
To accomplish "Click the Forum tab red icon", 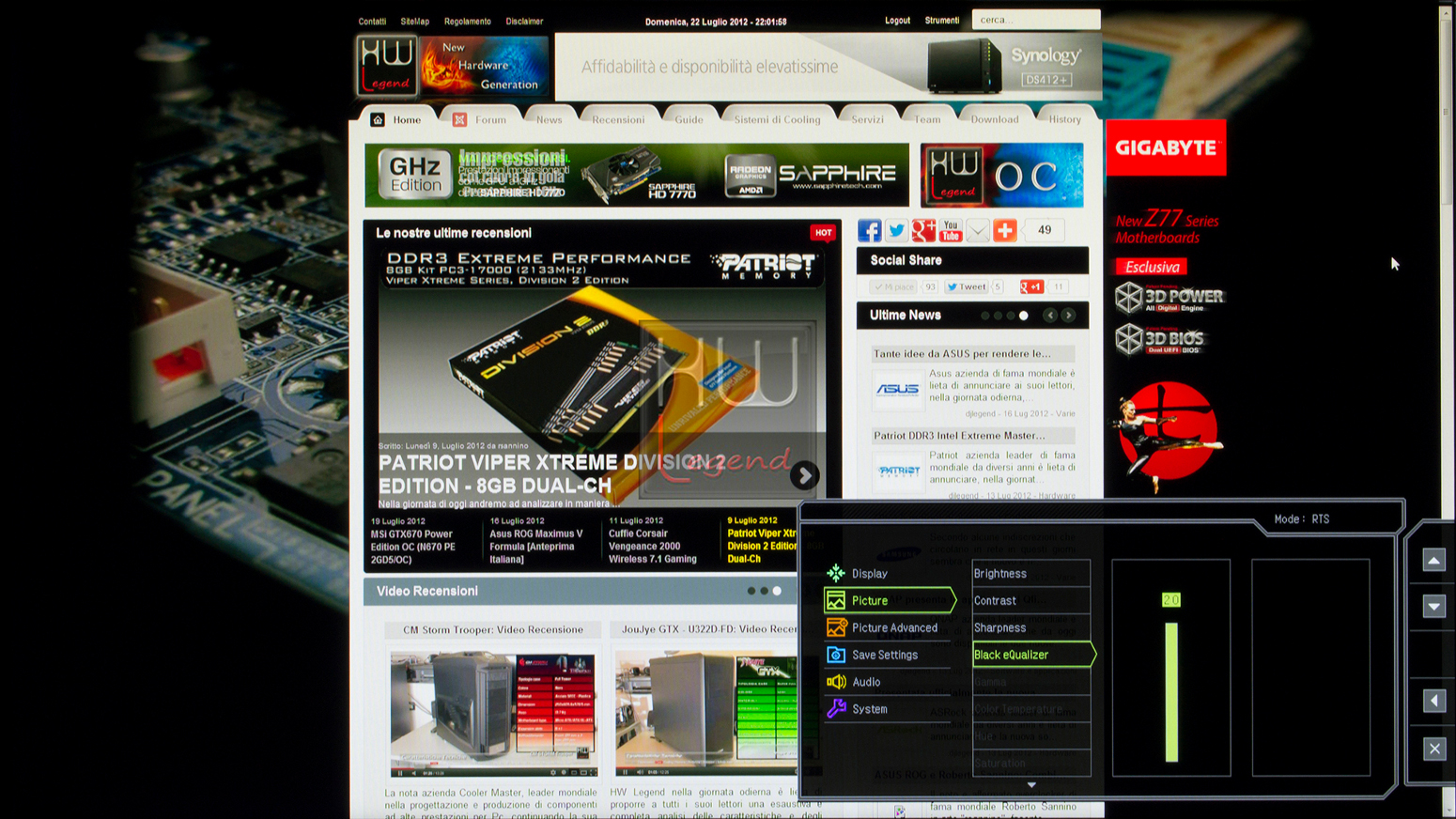I will click(x=459, y=119).
